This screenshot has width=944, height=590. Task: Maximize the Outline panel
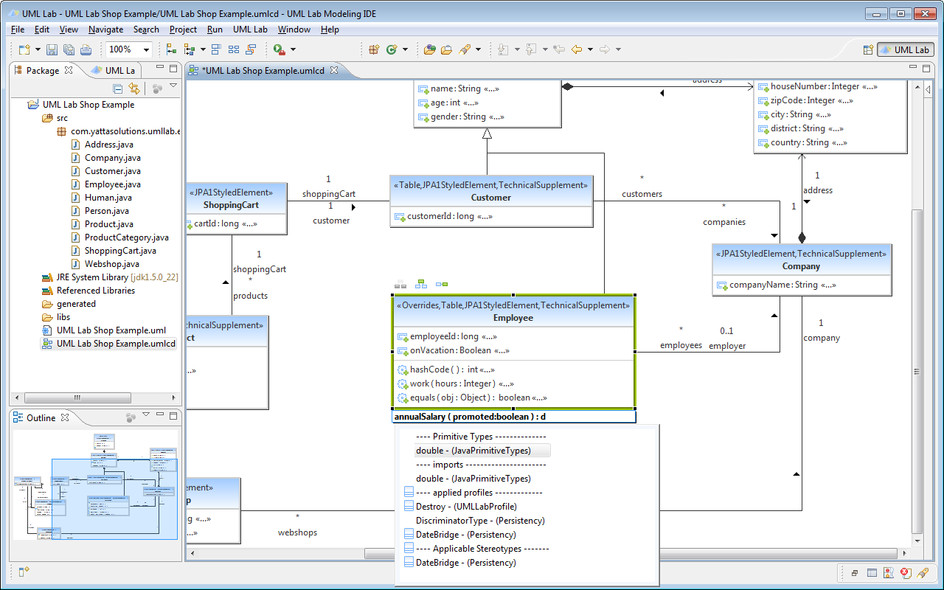click(173, 415)
